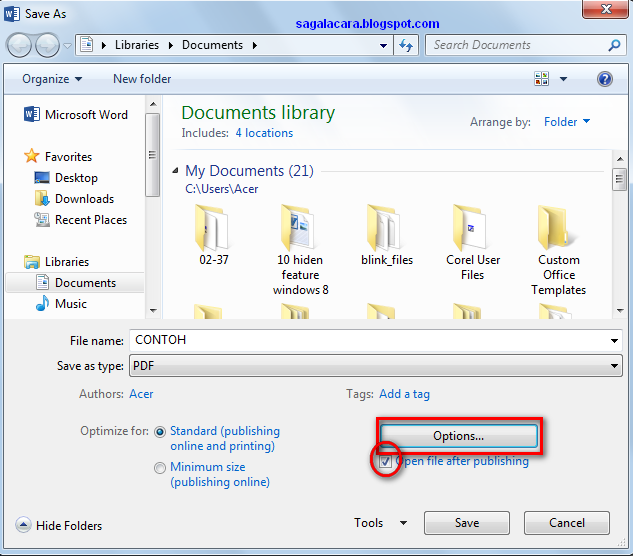Select Desktop under Favorites
The image size is (633, 556).
[x=66, y=178]
